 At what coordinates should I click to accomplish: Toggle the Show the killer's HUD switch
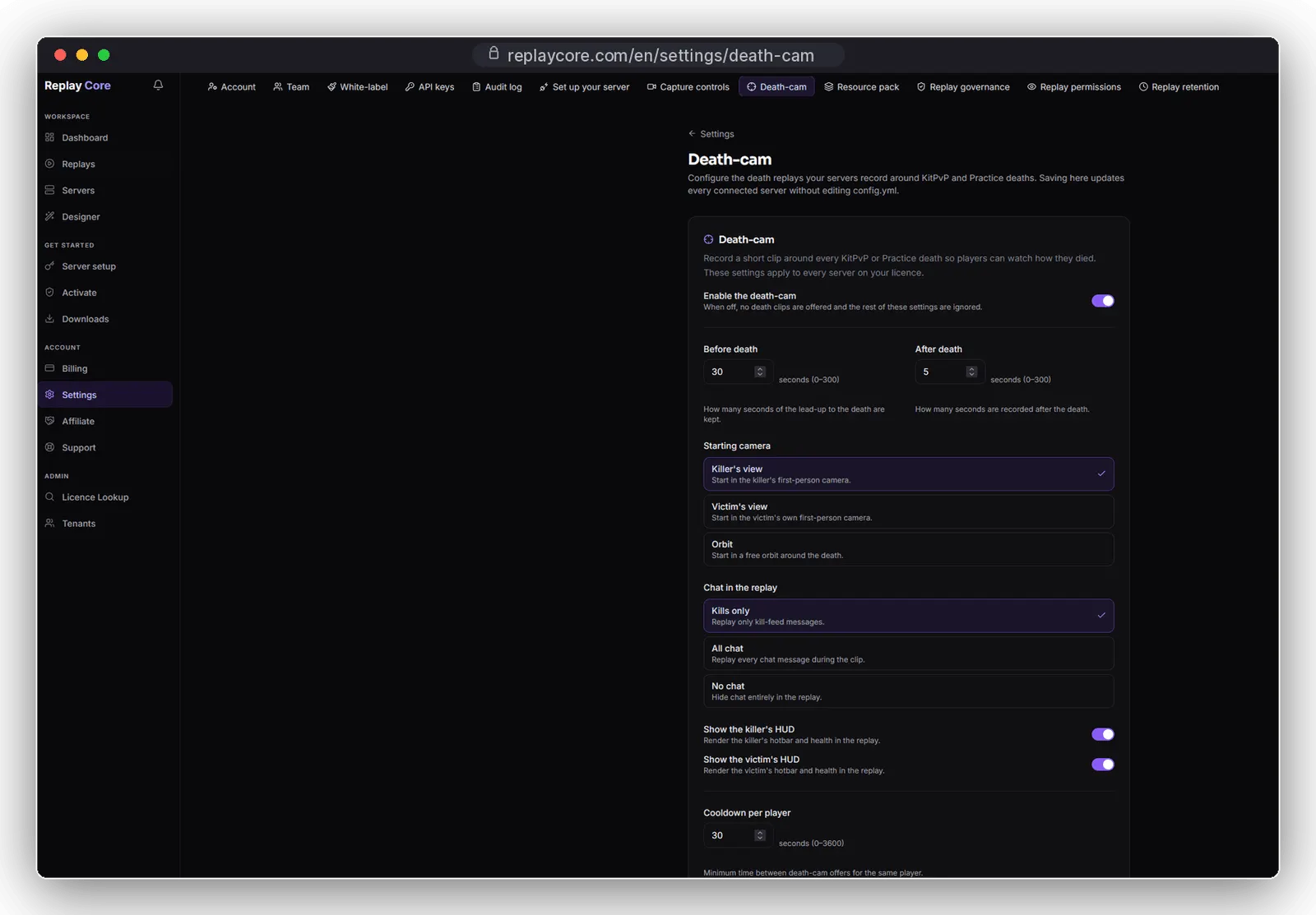click(x=1102, y=734)
